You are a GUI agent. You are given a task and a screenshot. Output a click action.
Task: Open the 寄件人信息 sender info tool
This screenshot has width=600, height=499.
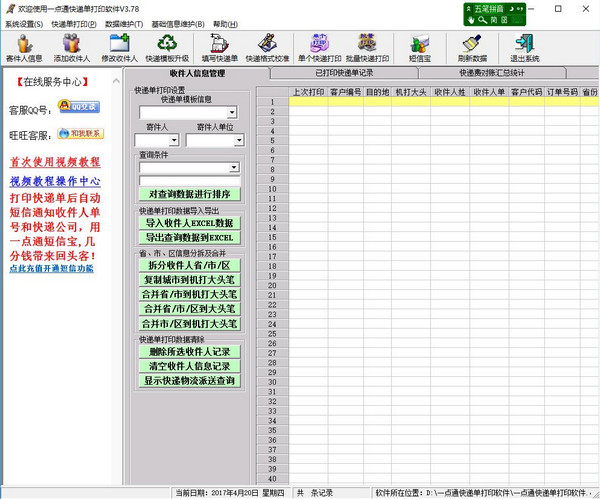[x=24, y=47]
